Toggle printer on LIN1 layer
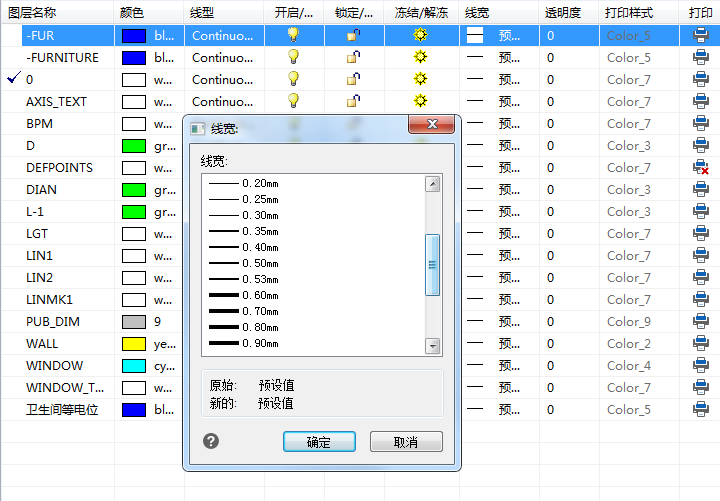The width and height of the screenshot is (720, 501). (700, 256)
